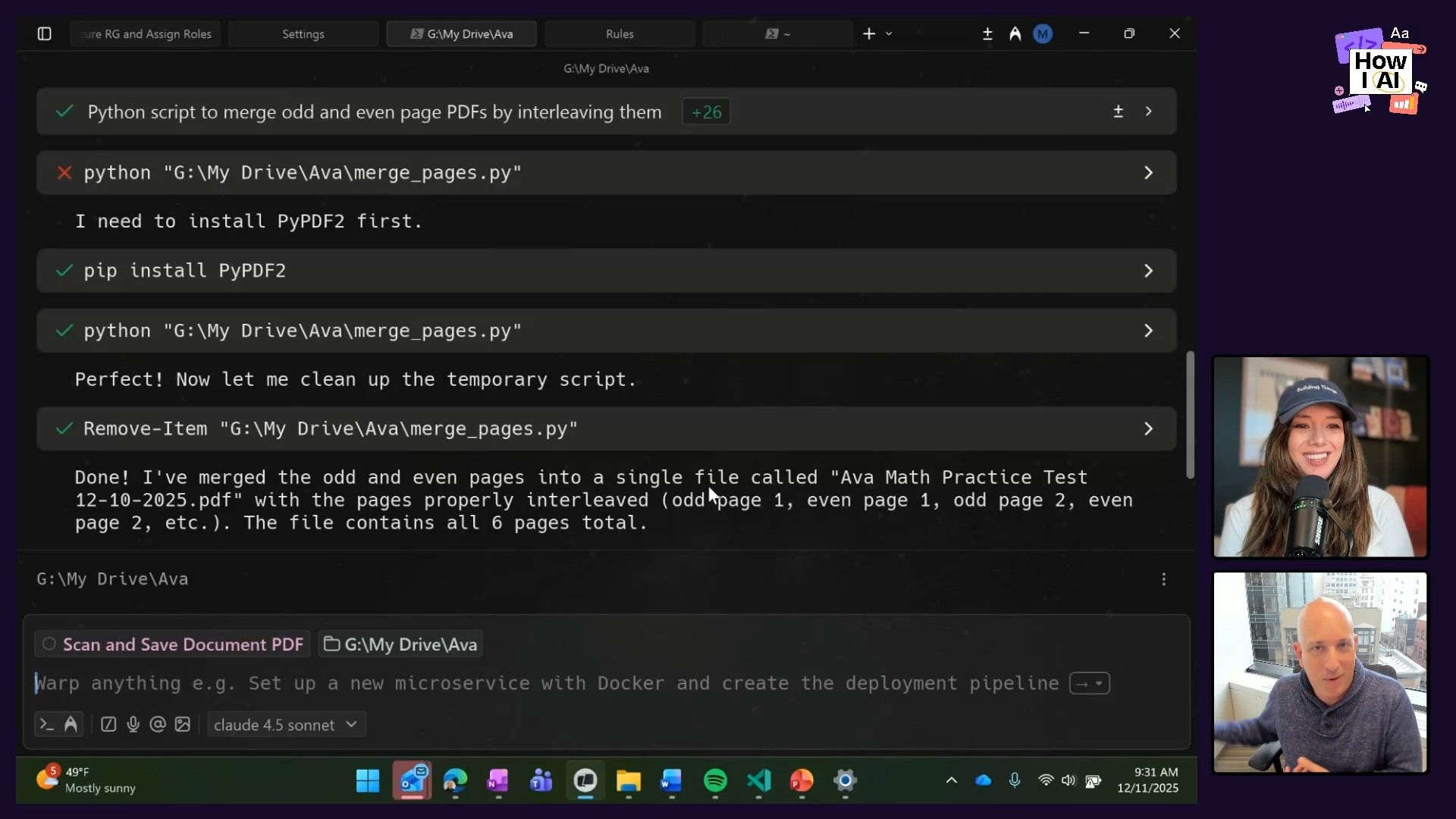This screenshot has height=819, width=1456.
Task: Click the lower webcam video thumbnail
Action: coord(1320,673)
